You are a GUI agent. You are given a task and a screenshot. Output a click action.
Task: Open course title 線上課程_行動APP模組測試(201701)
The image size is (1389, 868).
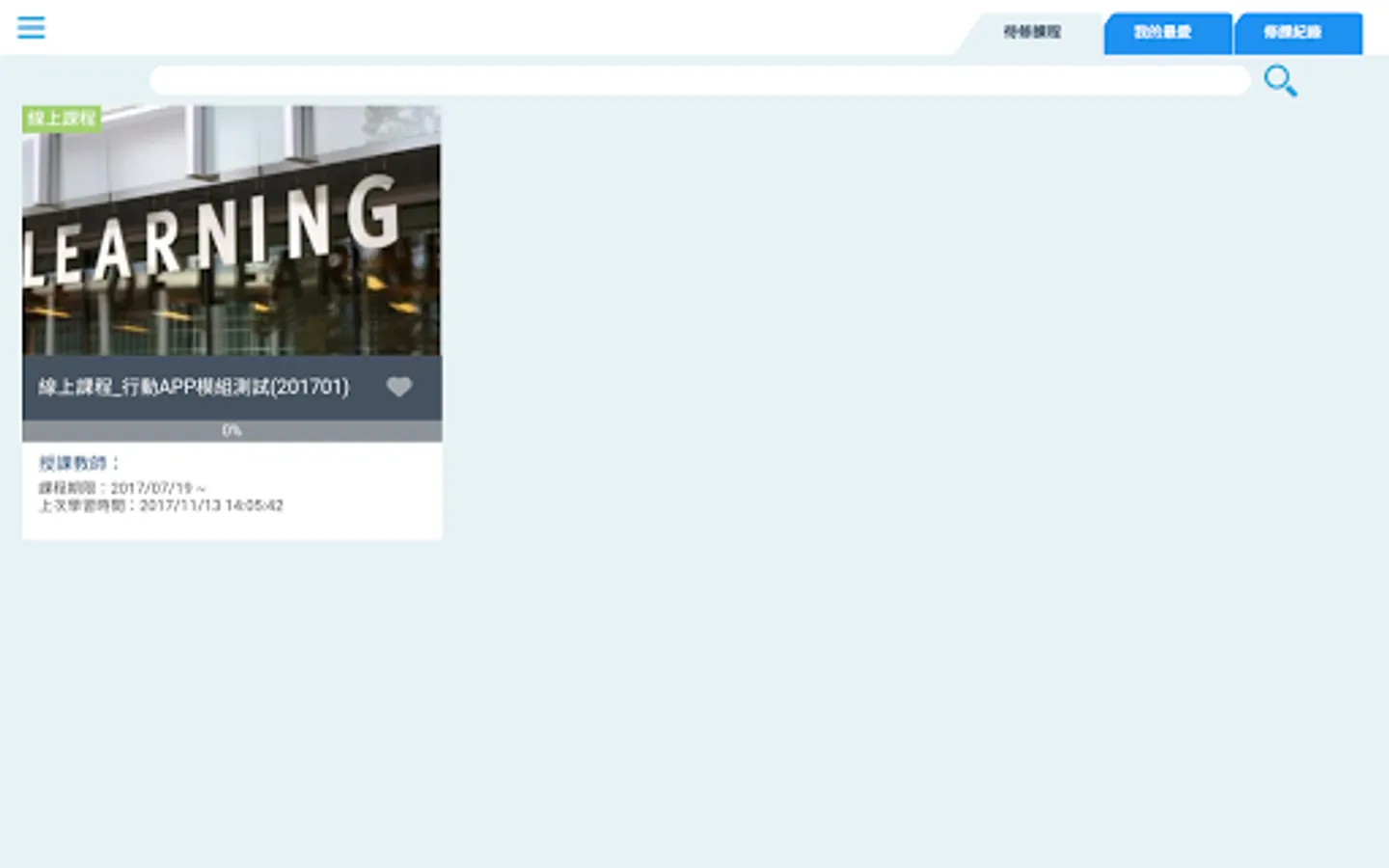tap(194, 387)
